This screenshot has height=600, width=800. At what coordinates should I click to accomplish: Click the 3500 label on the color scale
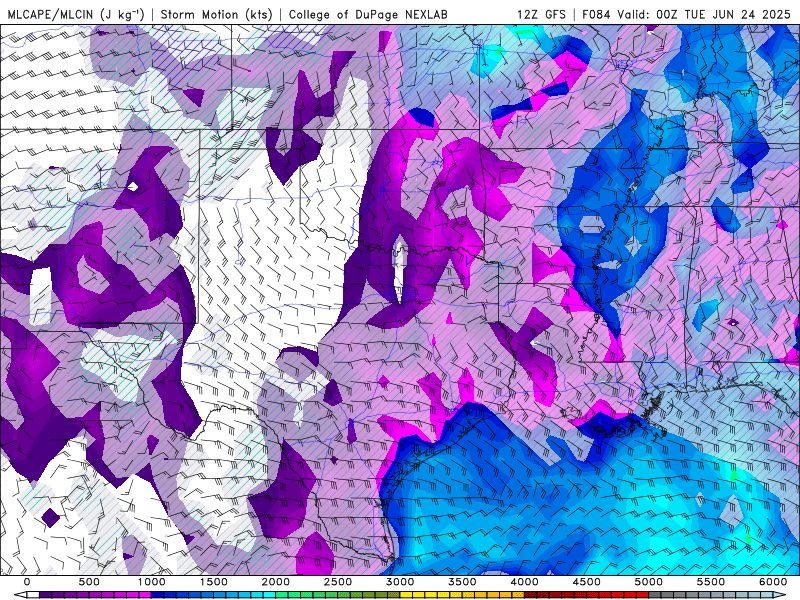point(462,582)
